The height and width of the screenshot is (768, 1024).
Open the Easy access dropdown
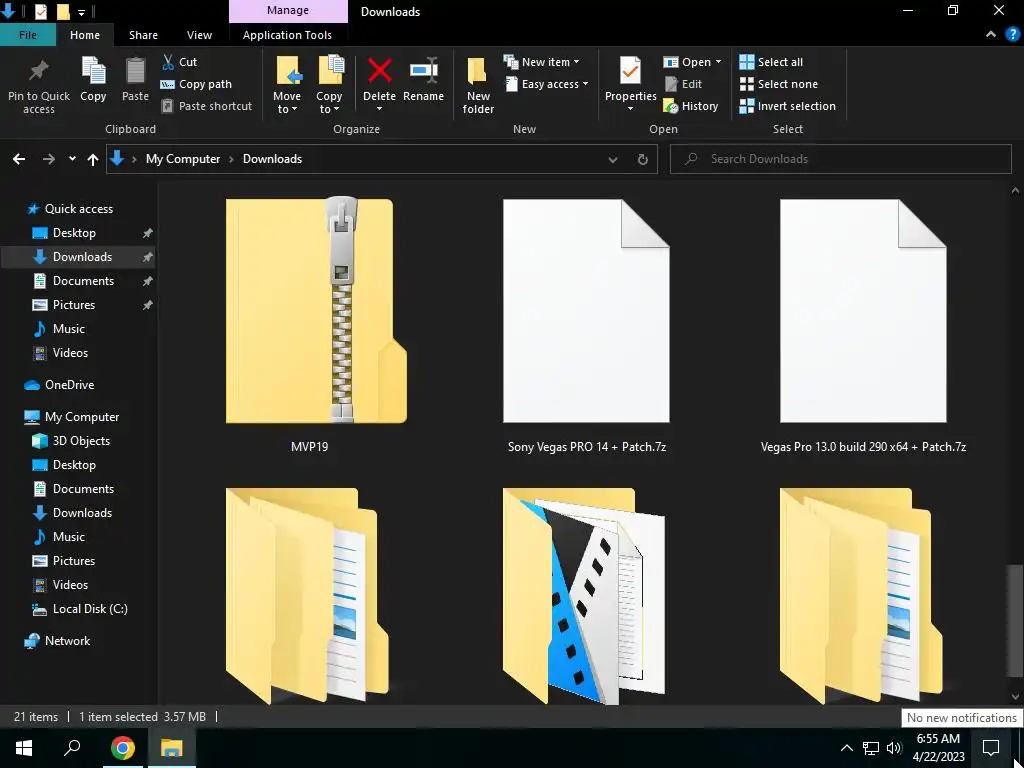click(x=546, y=84)
